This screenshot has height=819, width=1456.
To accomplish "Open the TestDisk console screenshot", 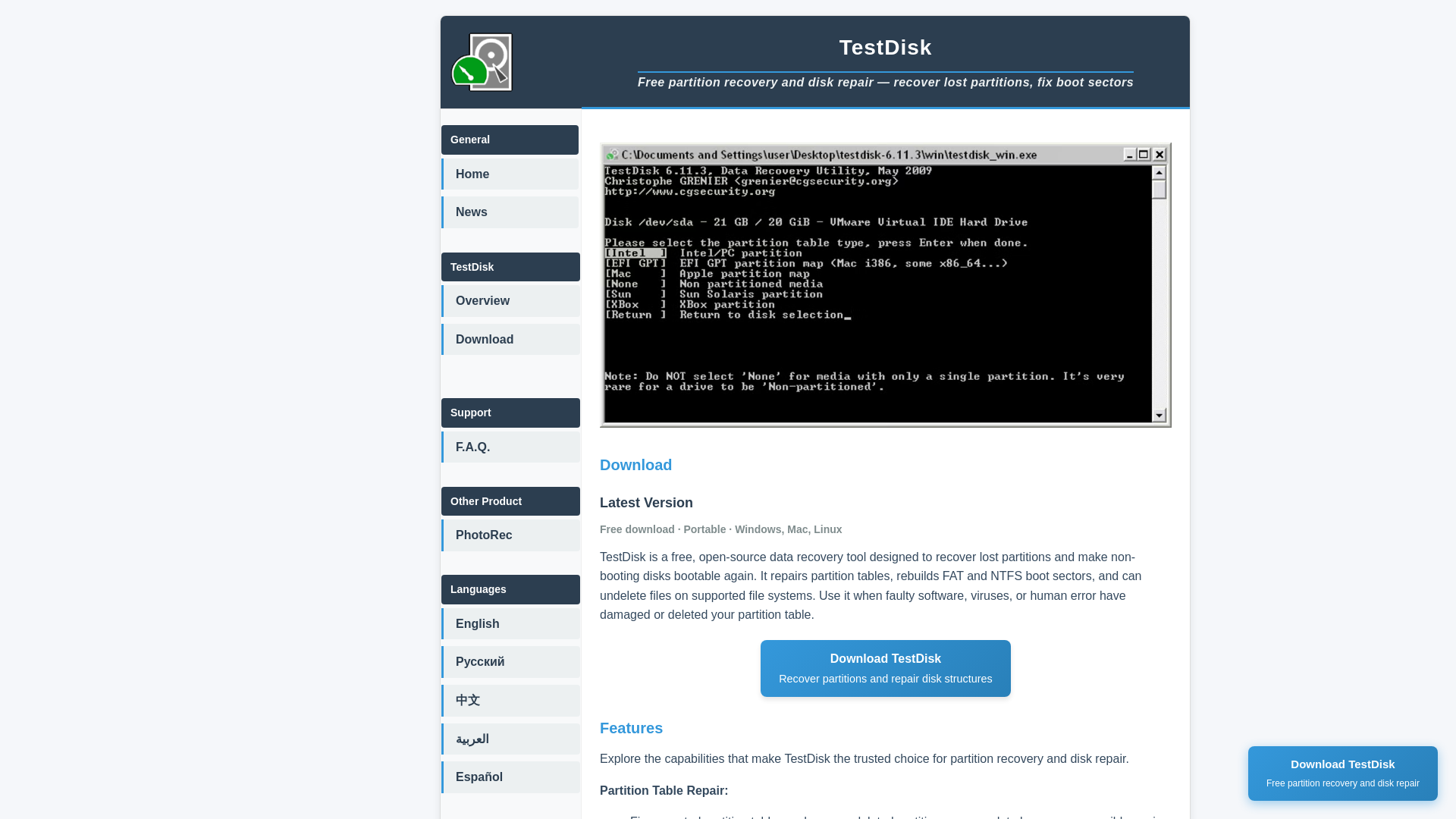I will [x=885, y=285].
